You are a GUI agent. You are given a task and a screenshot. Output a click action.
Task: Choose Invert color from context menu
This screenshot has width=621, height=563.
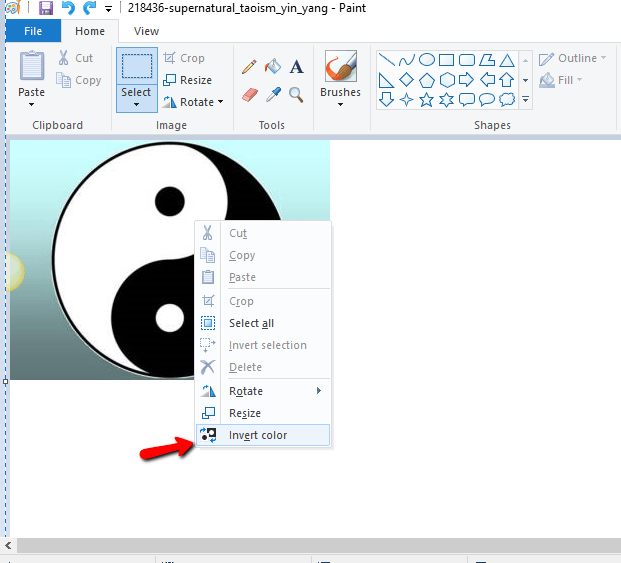tap(263, 435)
